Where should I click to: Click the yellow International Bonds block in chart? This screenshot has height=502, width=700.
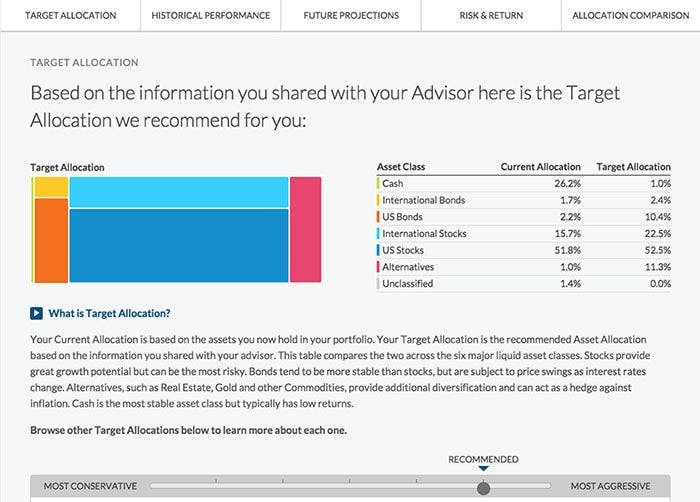point(51,187)
